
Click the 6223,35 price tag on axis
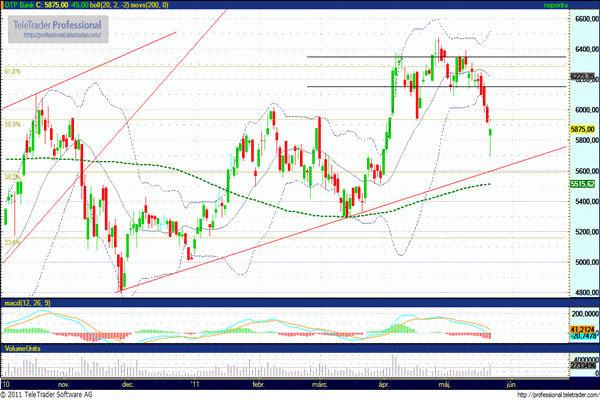pyautogui.click(x=583, y=76)
